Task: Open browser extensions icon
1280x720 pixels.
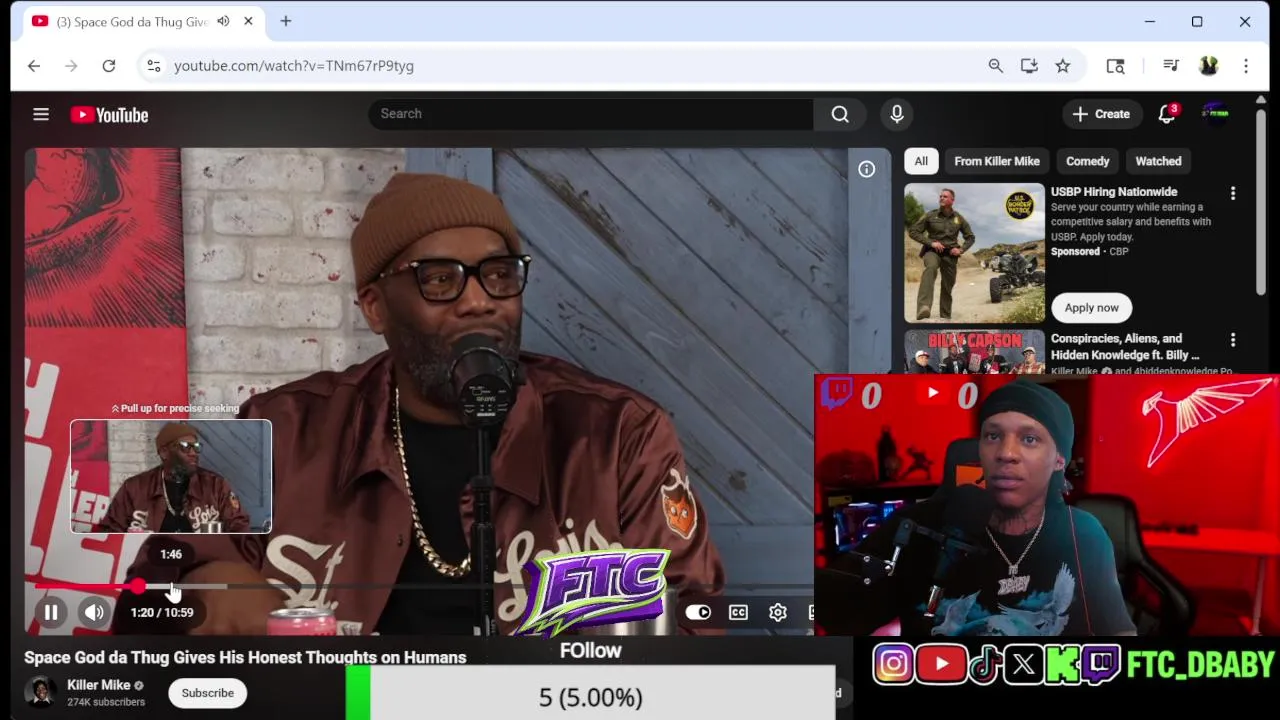Action: pyautogui.click(x=1116, y=66)
